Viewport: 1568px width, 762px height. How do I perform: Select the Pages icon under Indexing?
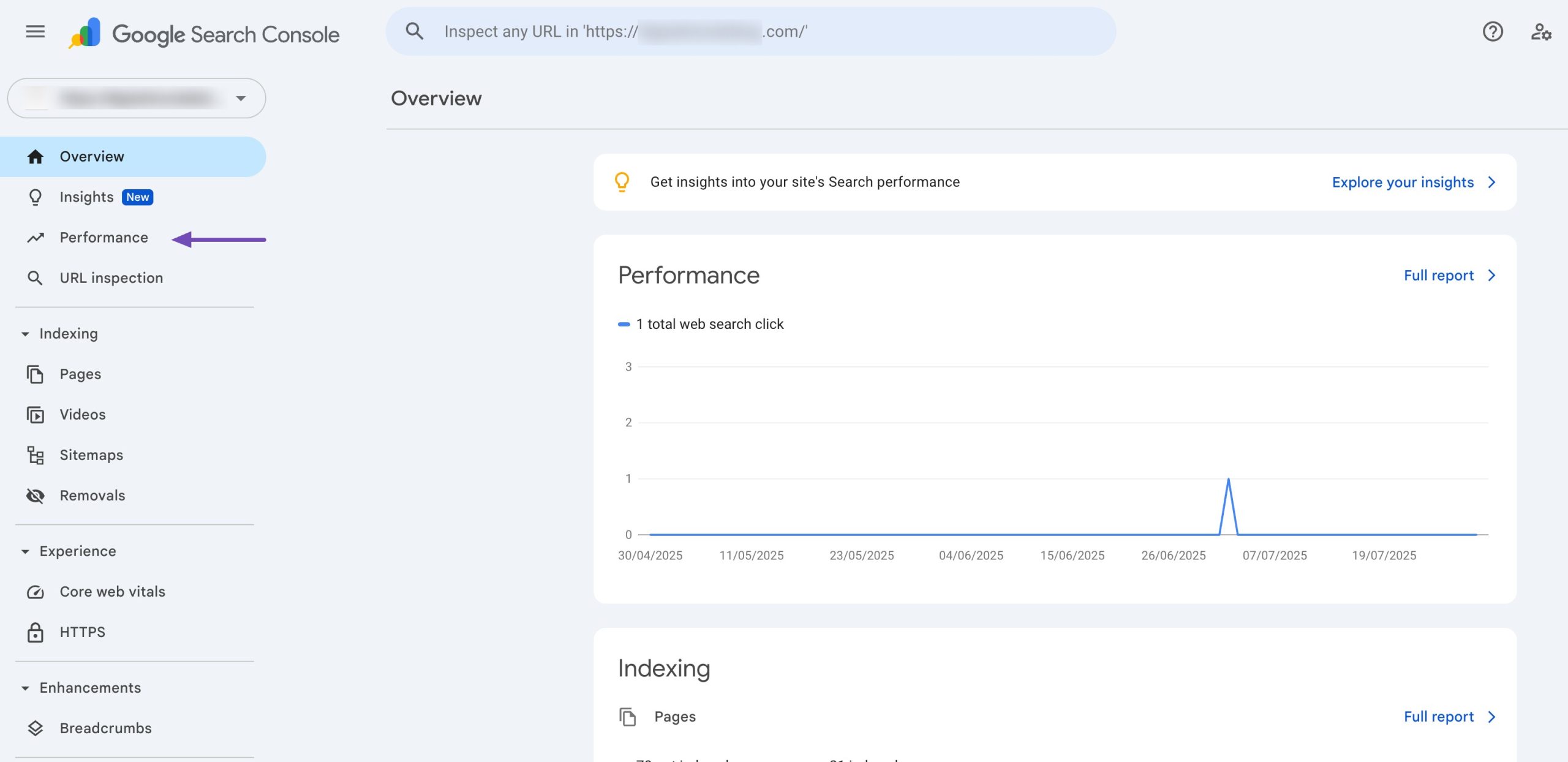[x=35, y=374]
